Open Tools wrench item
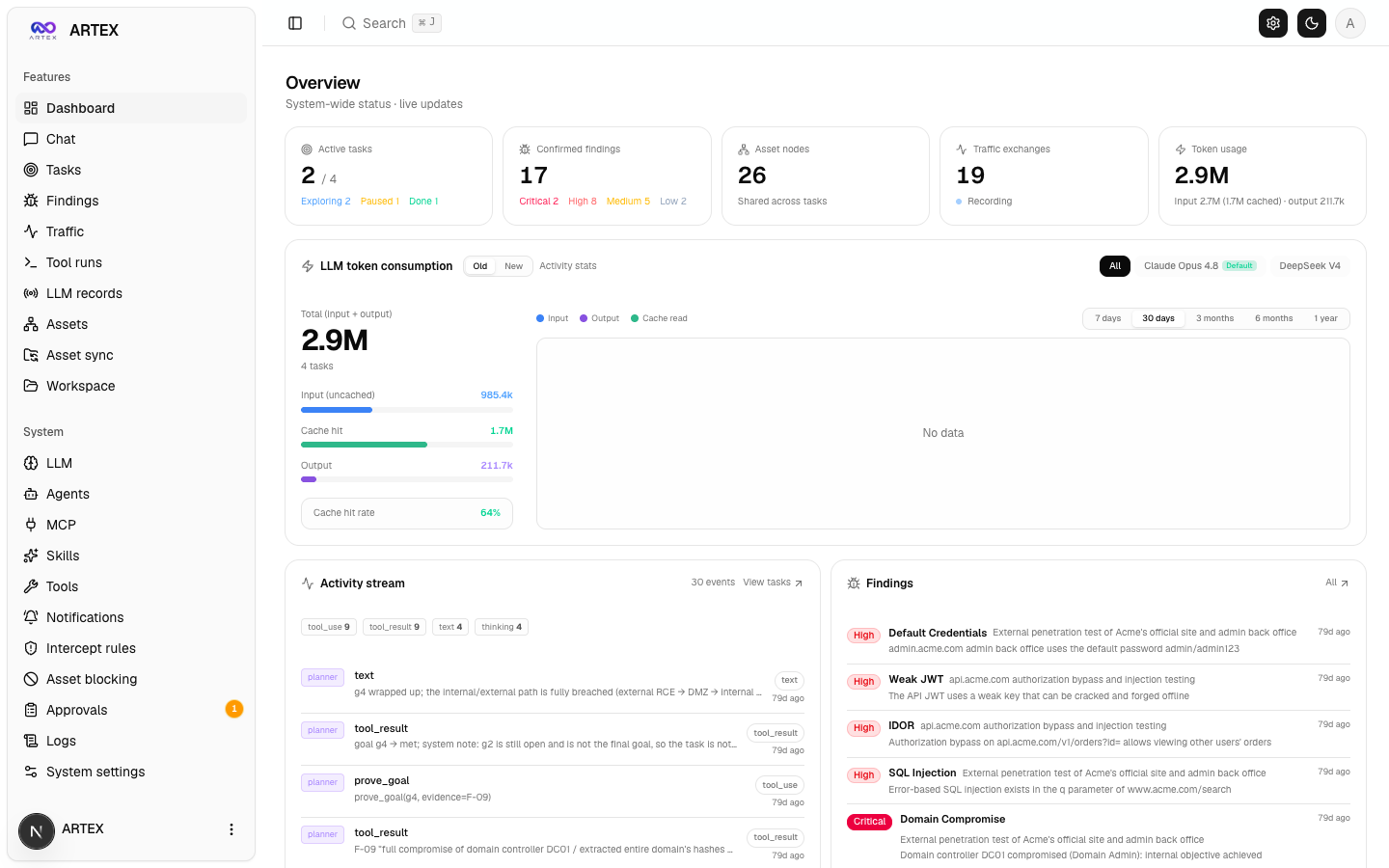The width and height of the screenshot is (1389, 868). 131,586
